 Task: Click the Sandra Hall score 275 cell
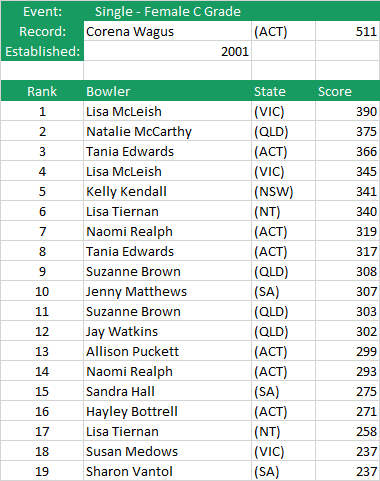pyautogui.click(x=347, y=391)
